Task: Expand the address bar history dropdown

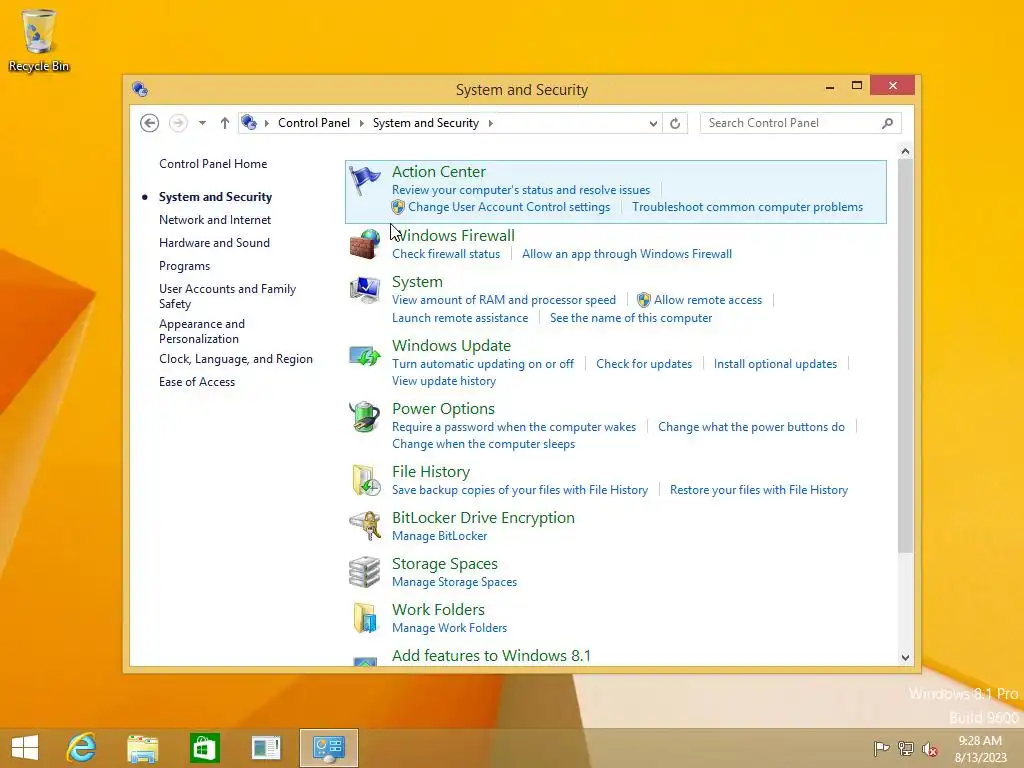Action: [x=653, y=123]
